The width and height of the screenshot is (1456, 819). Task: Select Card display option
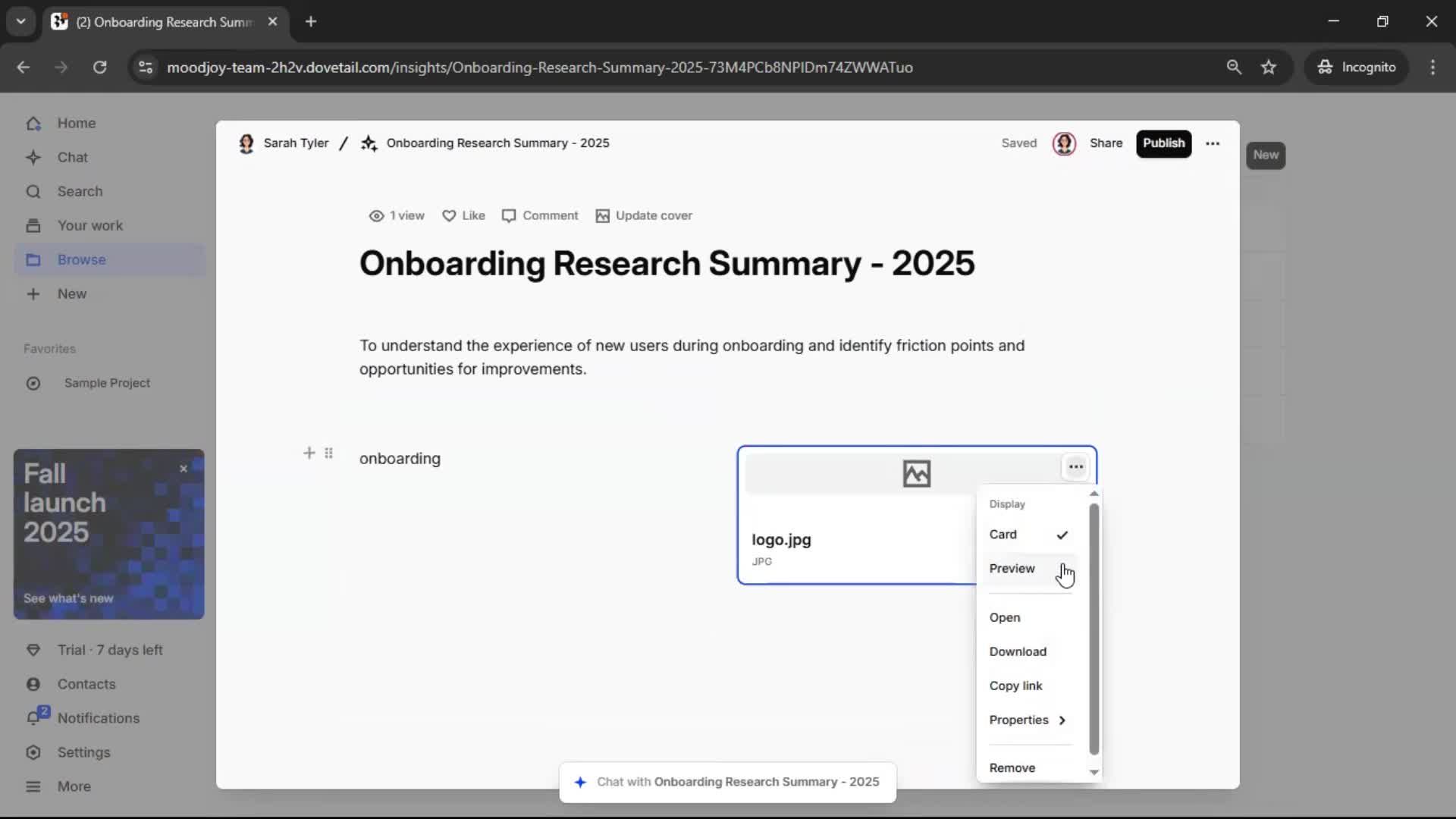[x=1003, y=535]
